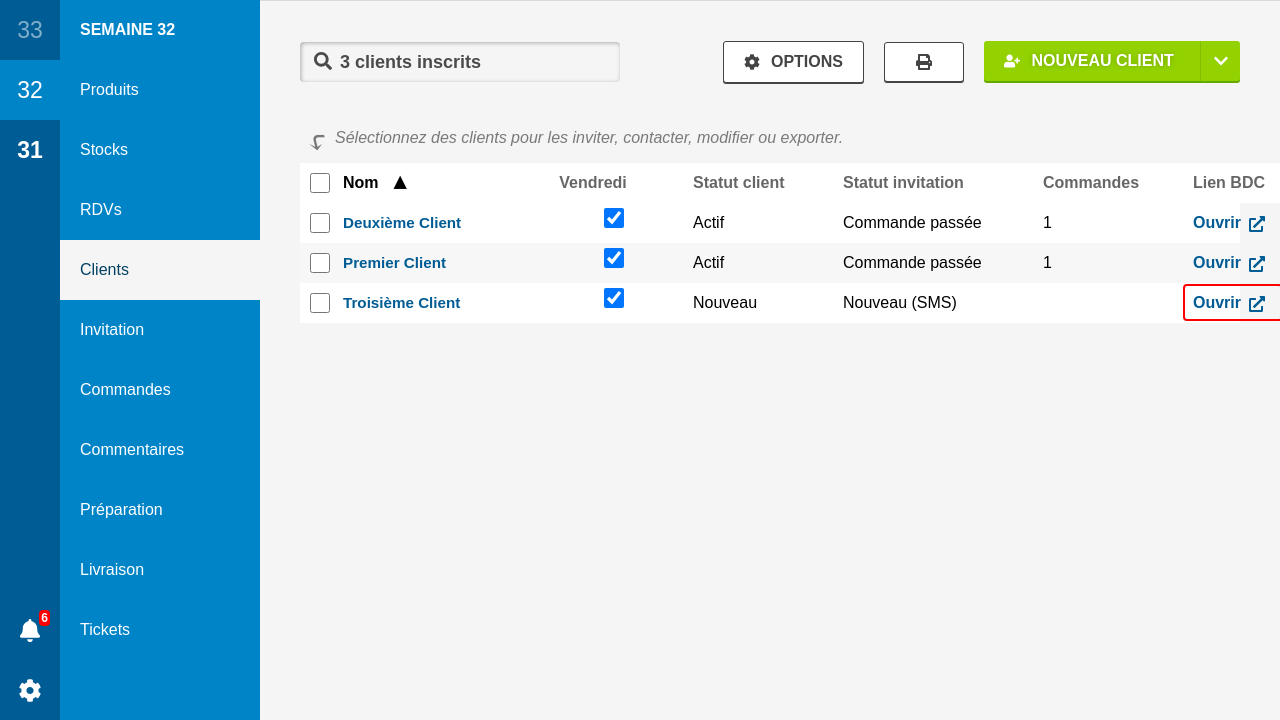The image size is (1280, 720).
Task: Focus the clients search field
Action: [x=470, y=62]
